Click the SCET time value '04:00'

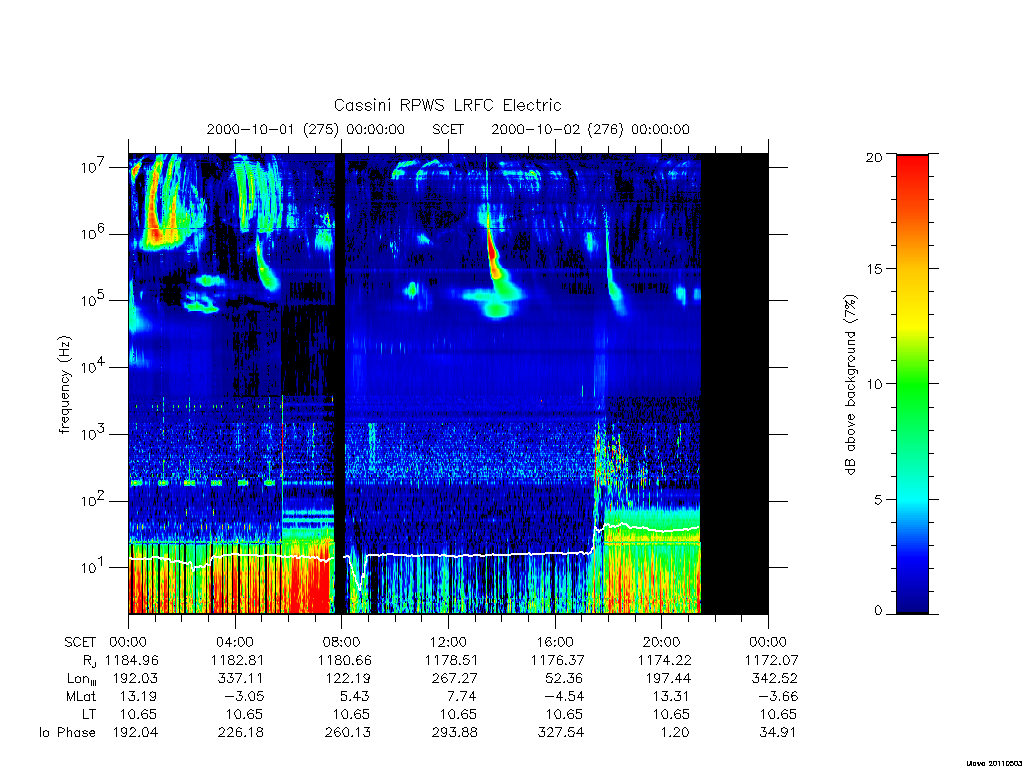(235, 642)
